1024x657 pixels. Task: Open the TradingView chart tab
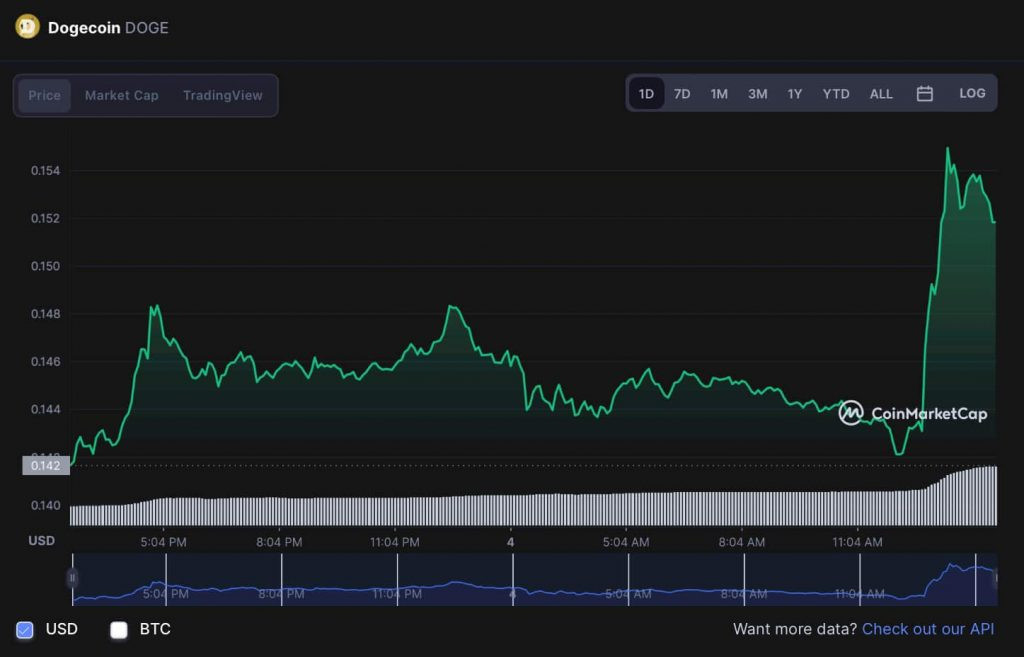click(x=223, y=95)
